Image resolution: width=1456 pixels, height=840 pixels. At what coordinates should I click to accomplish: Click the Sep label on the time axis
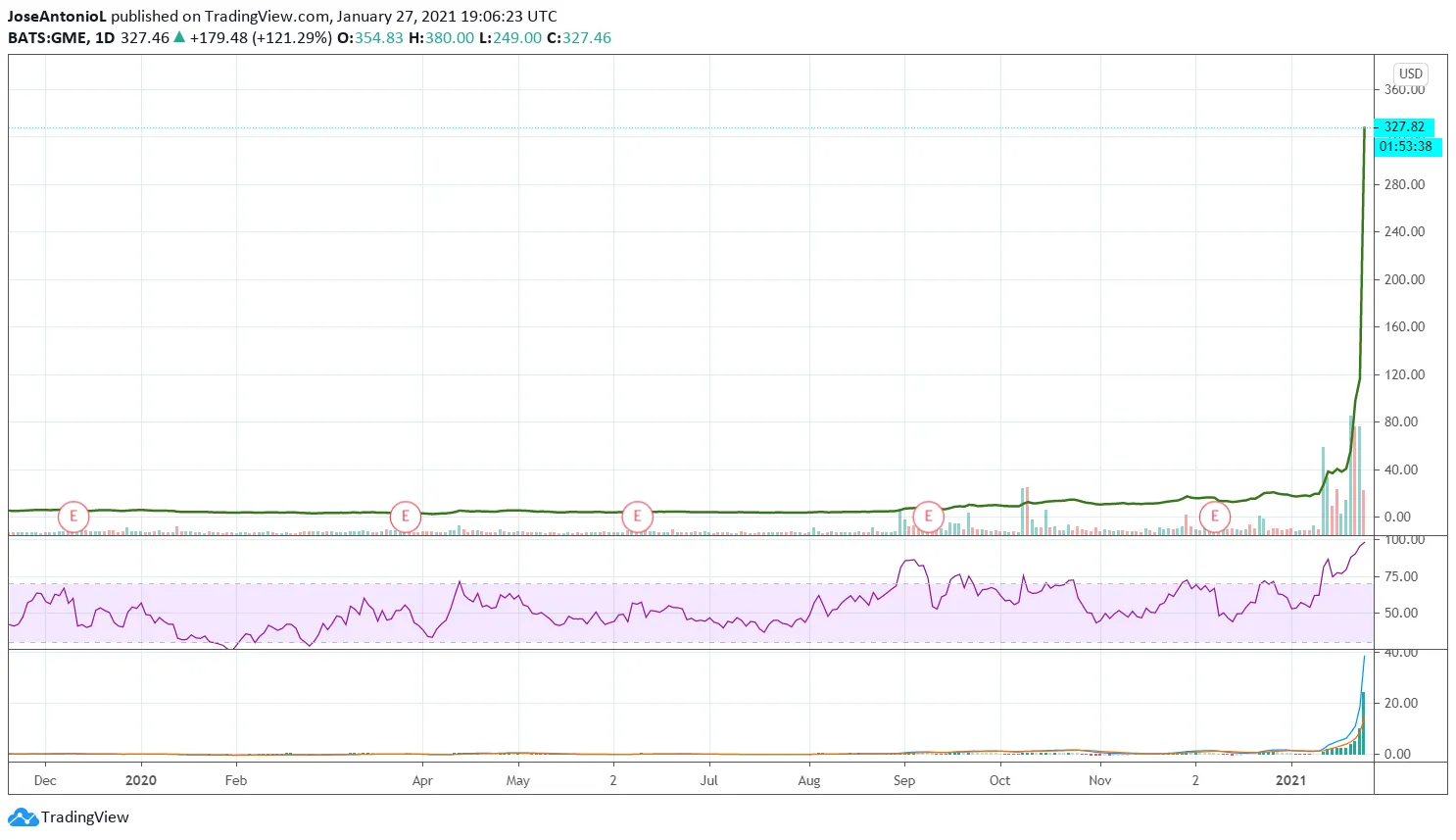(904, 780)
